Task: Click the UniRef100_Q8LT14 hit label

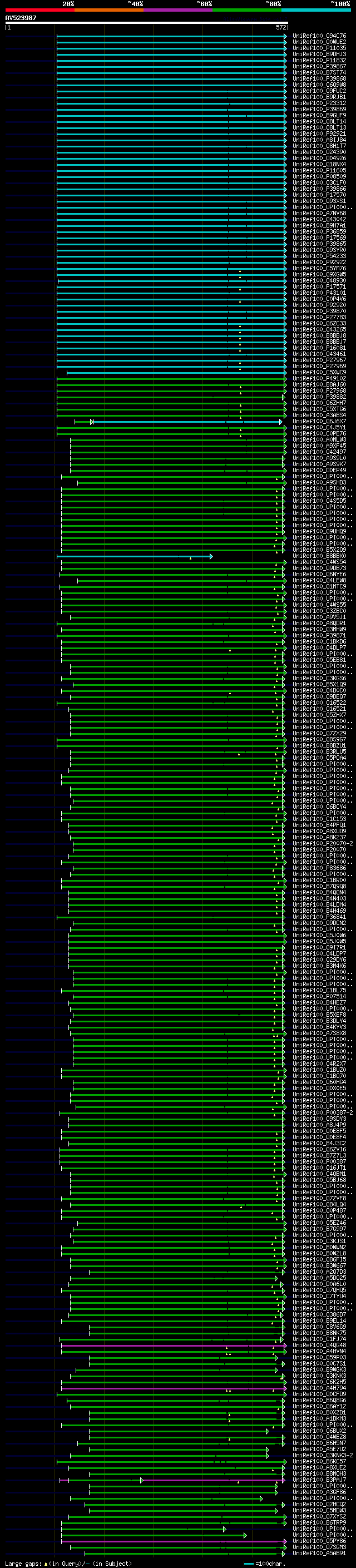Action: 319,121
